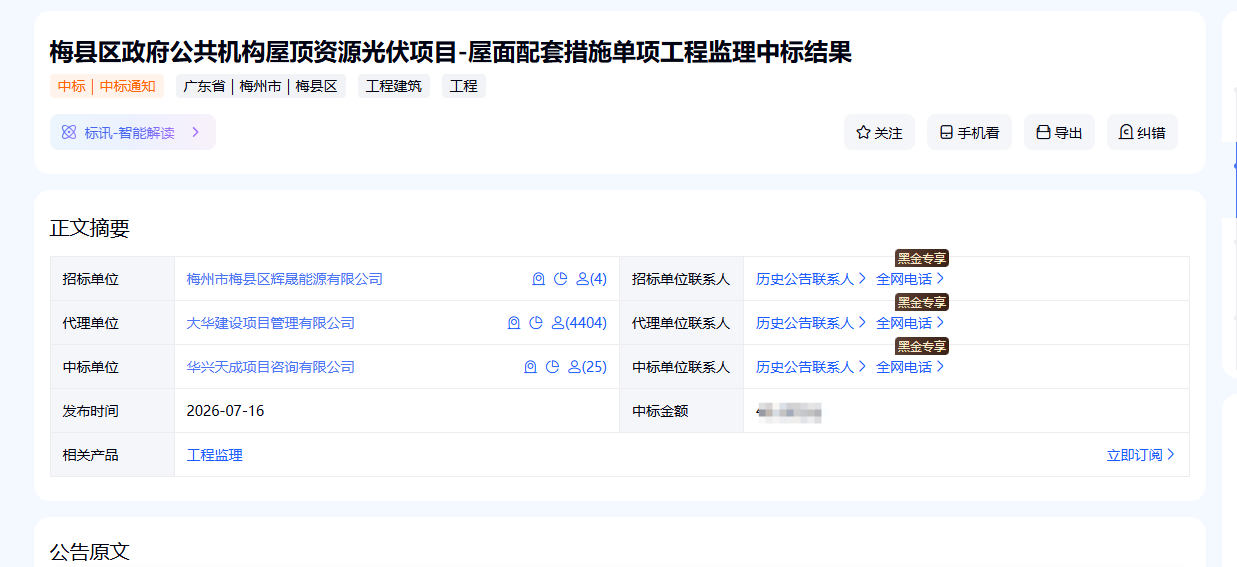Image resolution: width=1237 pixels, height=567 pixels.
Task: Open pie-chart icon for 大华建设项目管理有限公司
Action: [536, 323]
